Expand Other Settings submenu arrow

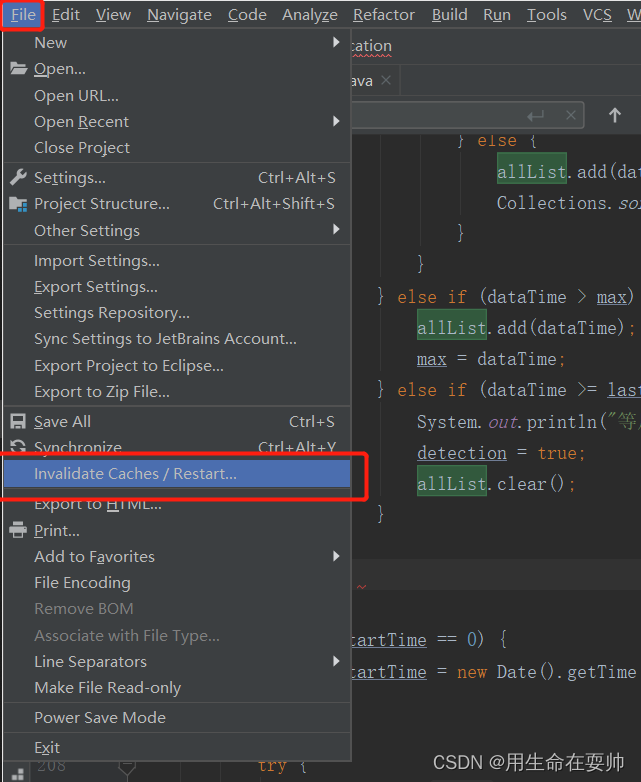(336, 229)
